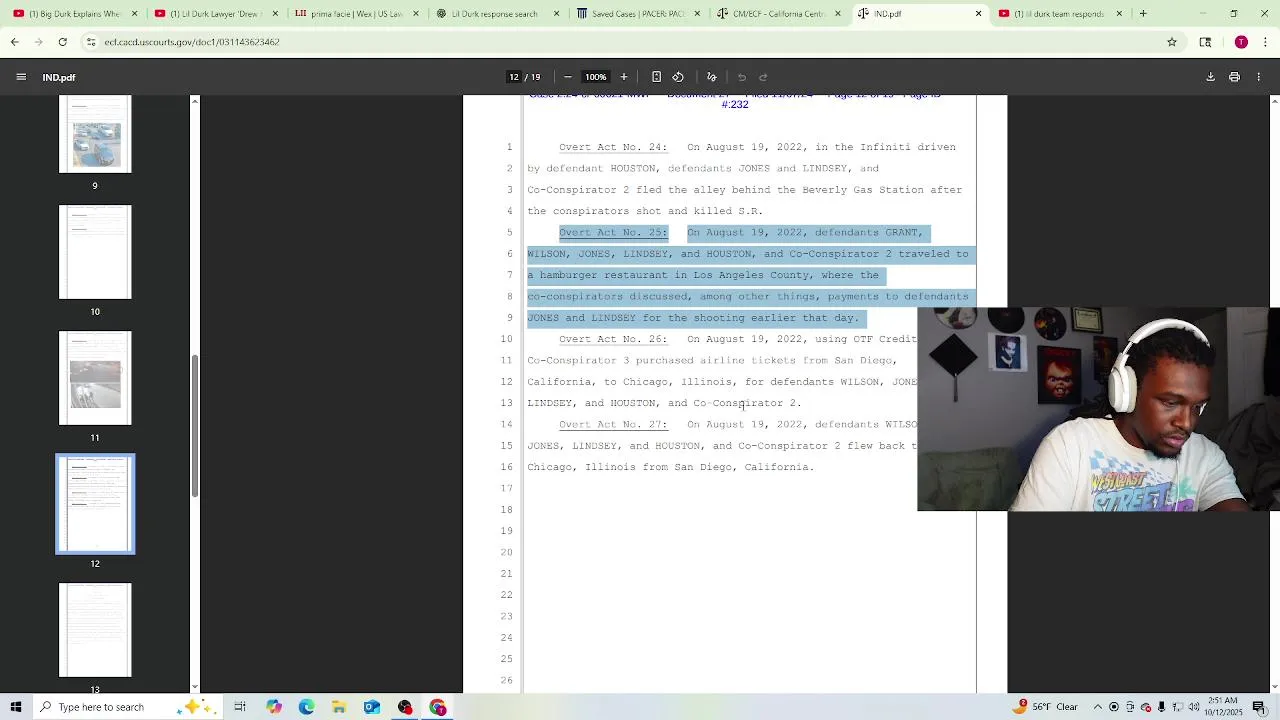The image size is (1280, 720).
Task: Click the redo arrow in PDF toolbar
Action: click(x=763, y=77)
